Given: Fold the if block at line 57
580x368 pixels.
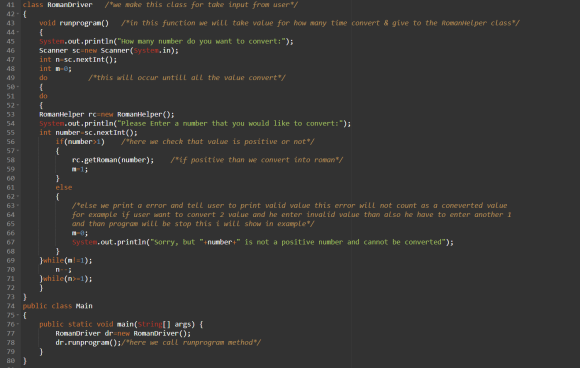Looking at the screenshot, I should point(18,151).
